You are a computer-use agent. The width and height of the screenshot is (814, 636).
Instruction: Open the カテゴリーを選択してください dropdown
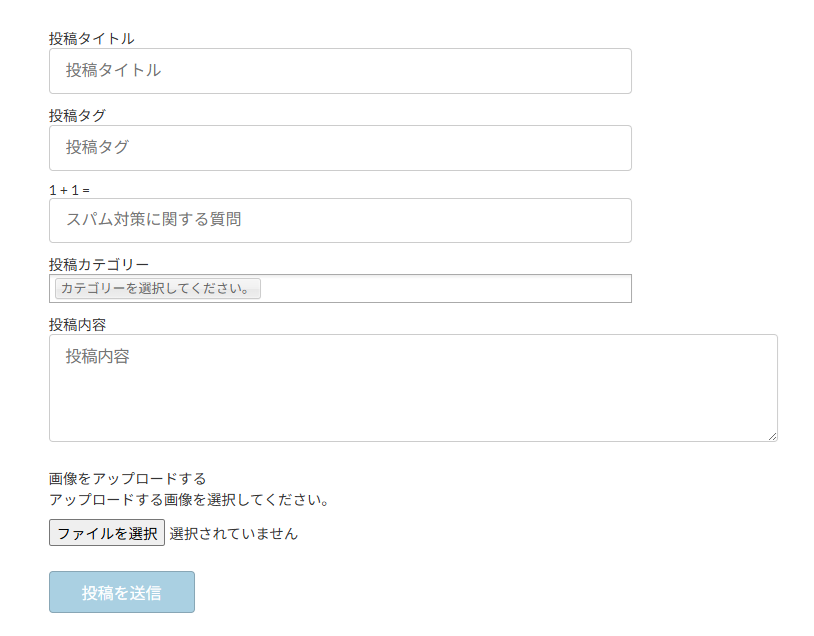pyautogui.click(x=157, y=289)
